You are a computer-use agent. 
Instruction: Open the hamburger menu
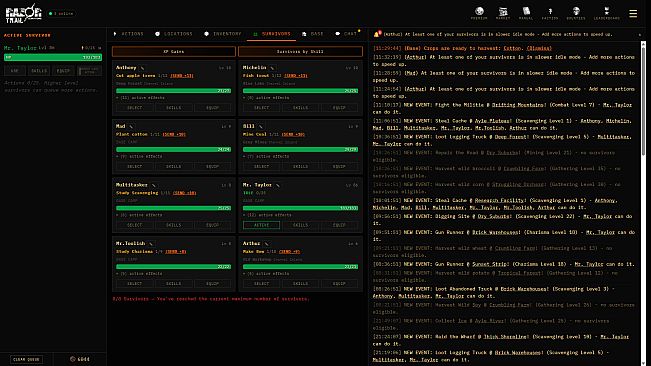pos(633,14)
